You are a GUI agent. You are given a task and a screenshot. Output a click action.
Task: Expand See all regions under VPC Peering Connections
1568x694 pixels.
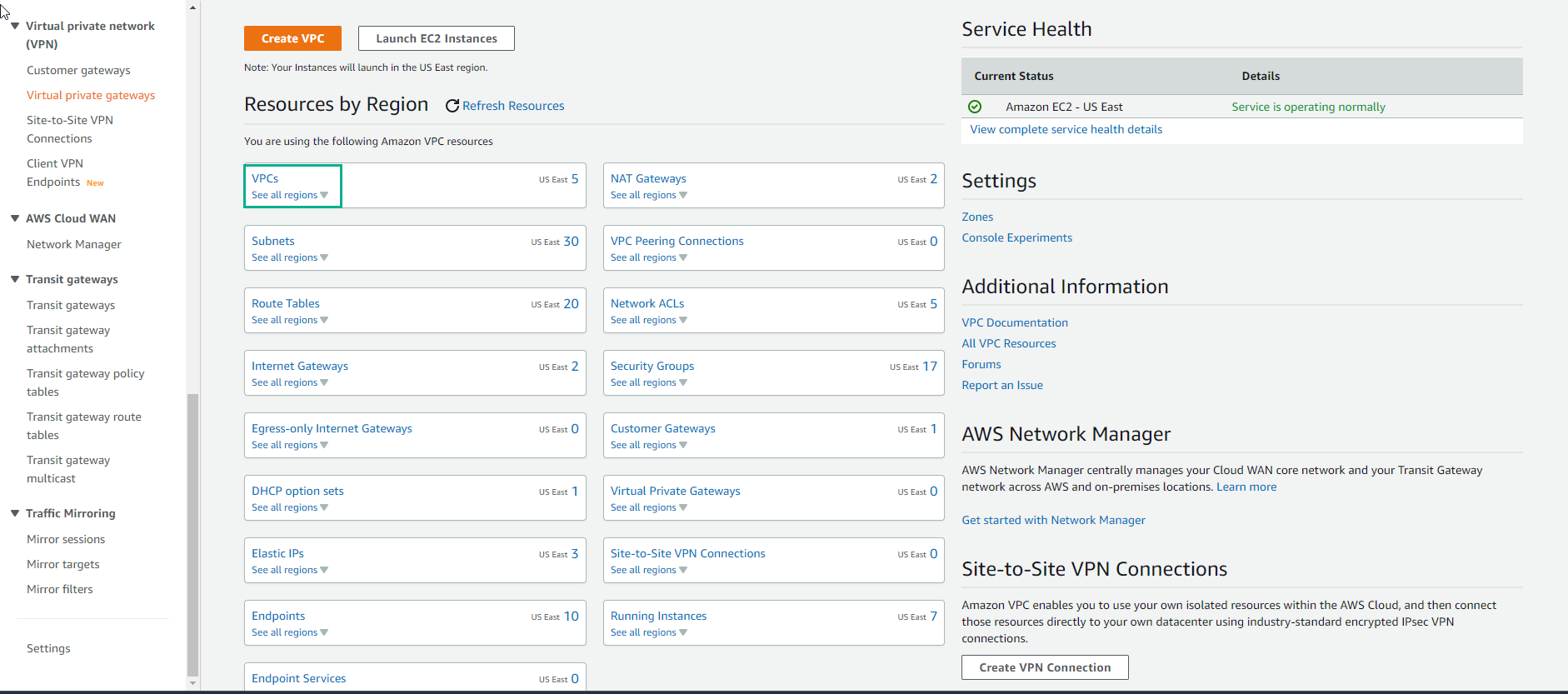(x=649, y=257)
